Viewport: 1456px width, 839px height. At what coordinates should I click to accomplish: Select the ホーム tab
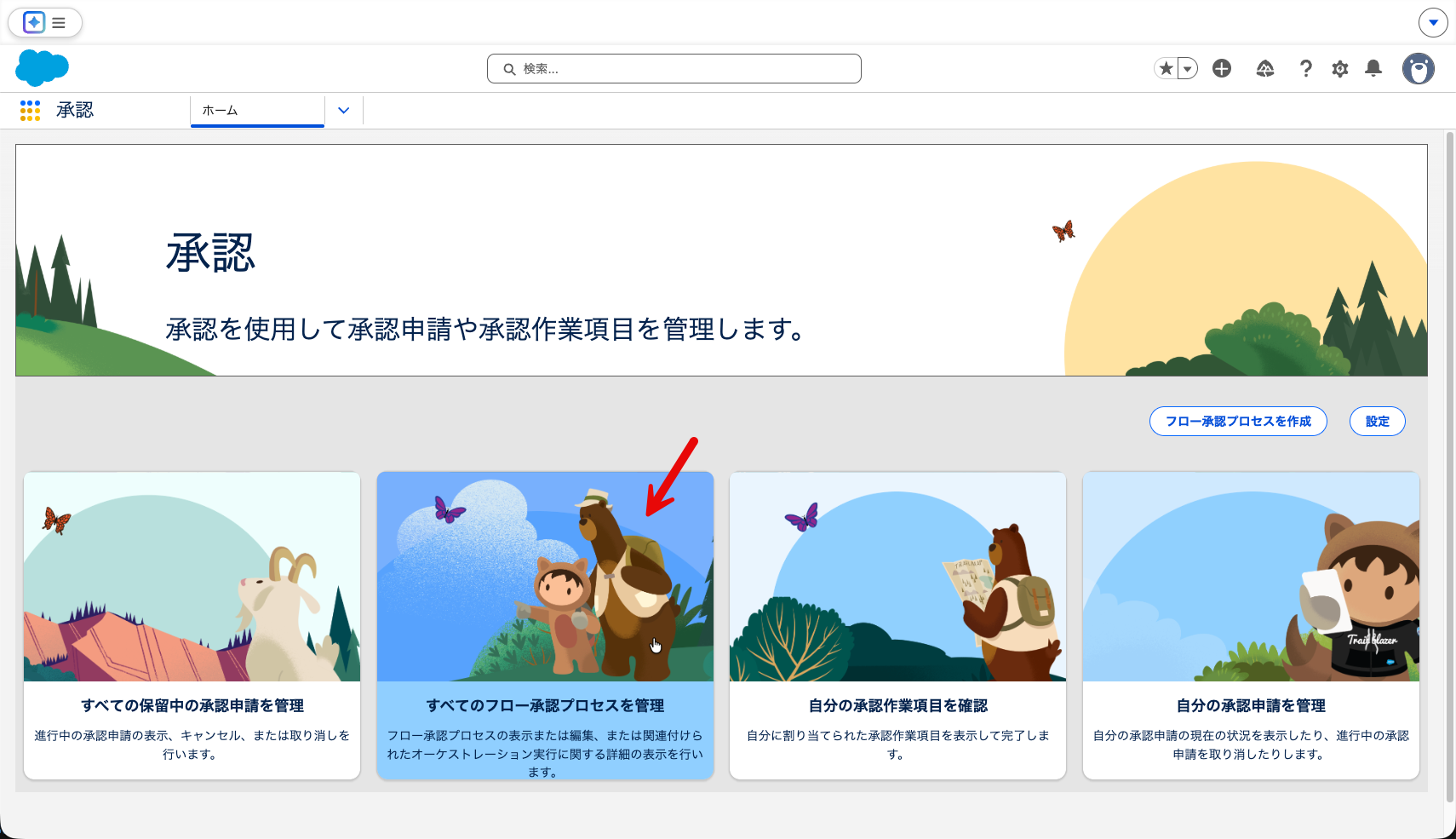tap(257, 111)
